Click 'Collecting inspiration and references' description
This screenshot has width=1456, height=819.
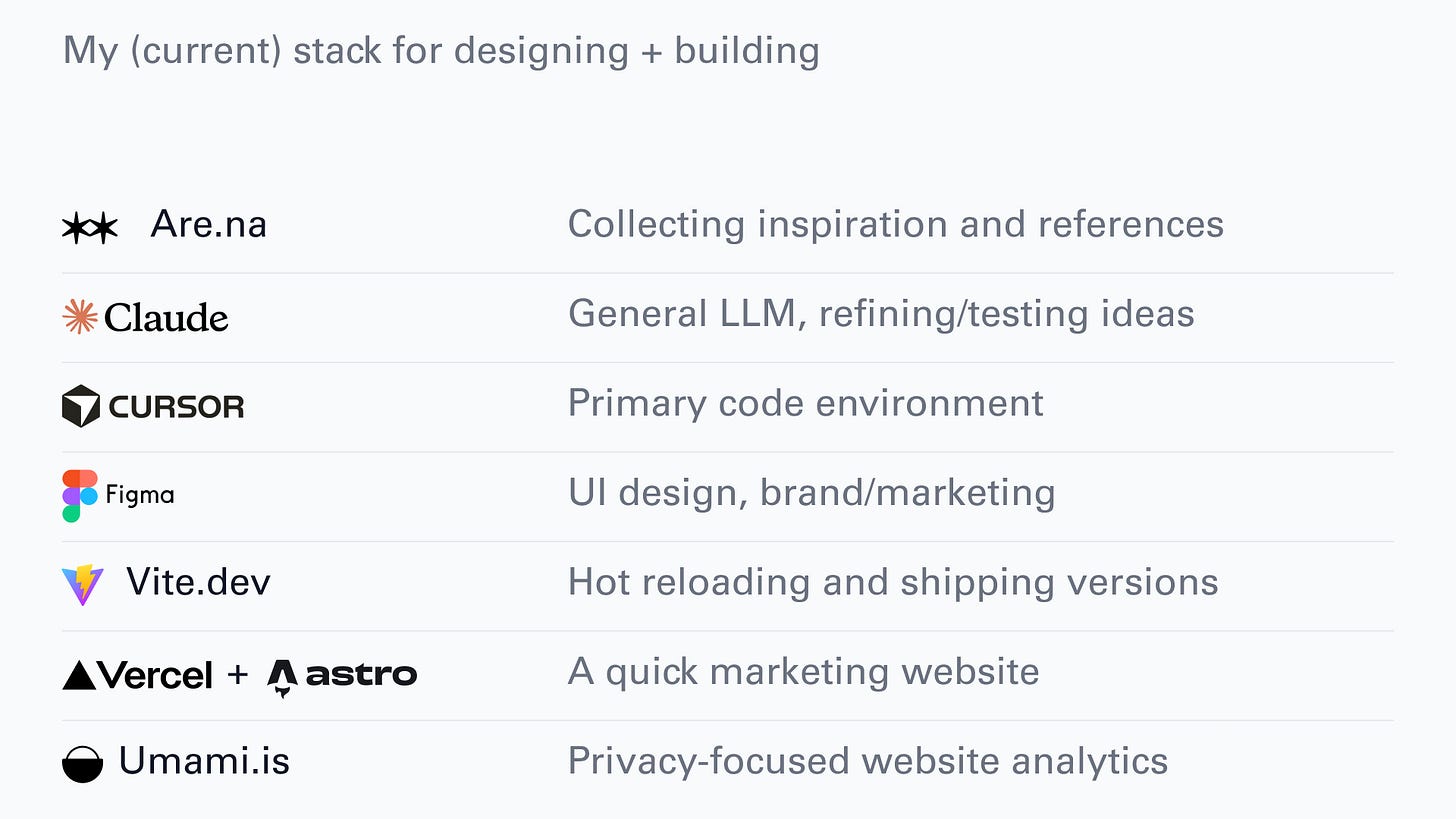896,224
